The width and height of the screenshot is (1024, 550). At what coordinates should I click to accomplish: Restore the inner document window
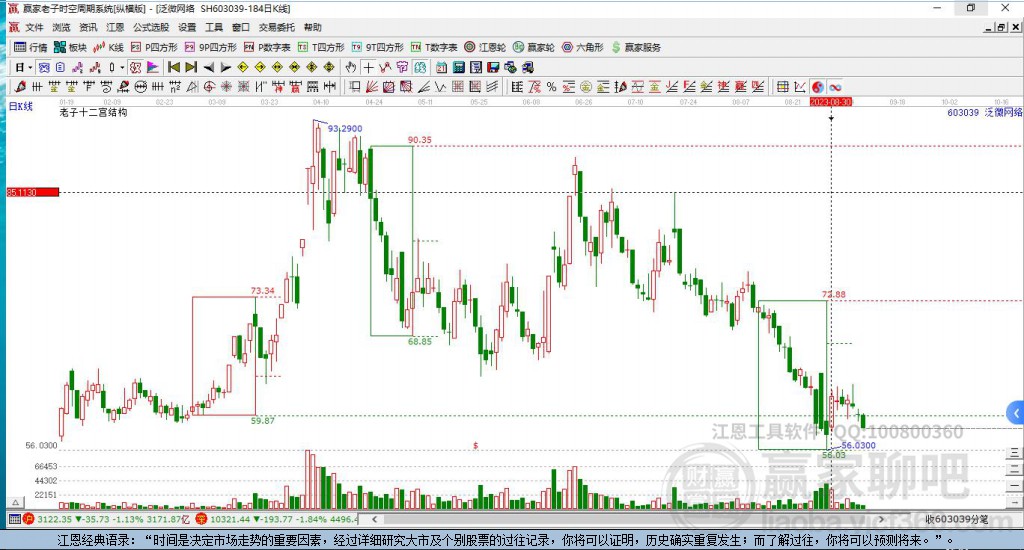tap(1002, 27)
